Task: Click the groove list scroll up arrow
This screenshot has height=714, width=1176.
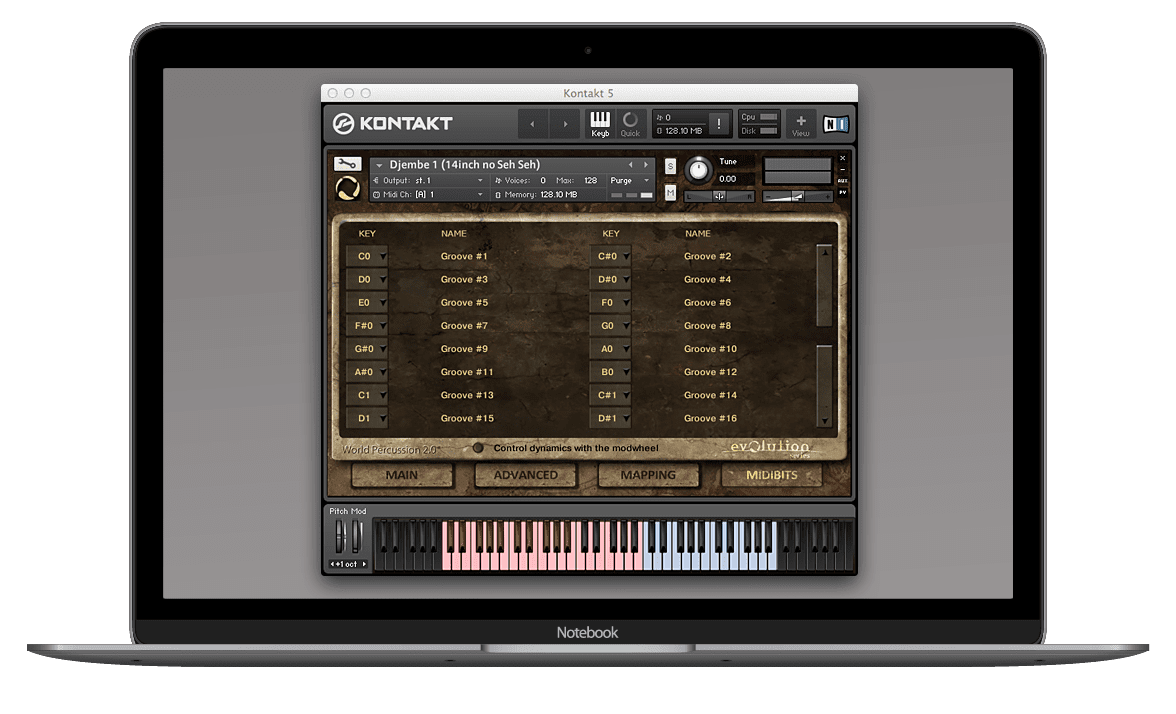Action: pos(824,253)
